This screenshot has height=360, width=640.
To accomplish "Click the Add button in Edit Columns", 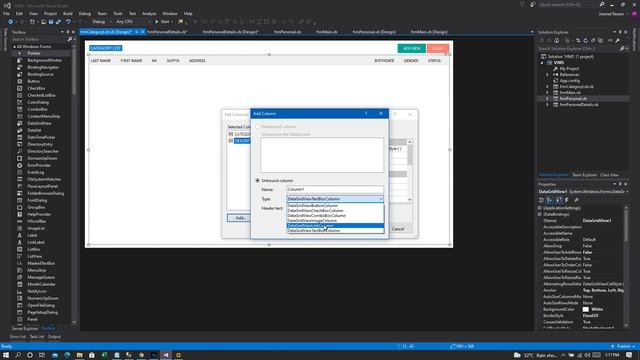I will pyautogui.click(x=240, y=218).
